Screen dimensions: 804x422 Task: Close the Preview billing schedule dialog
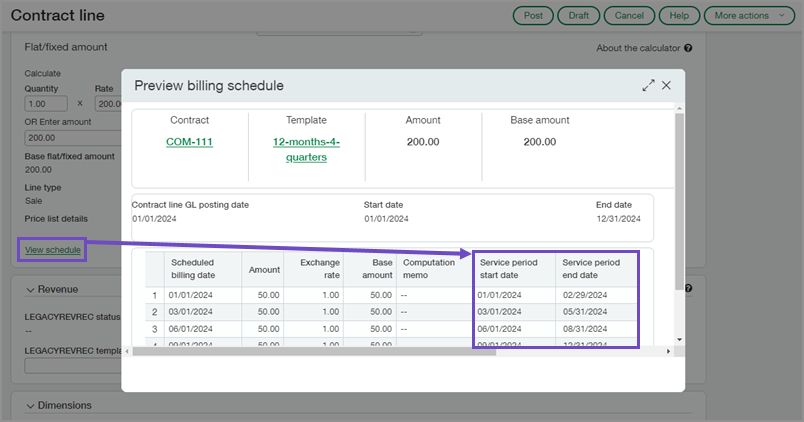click(666, 86)
